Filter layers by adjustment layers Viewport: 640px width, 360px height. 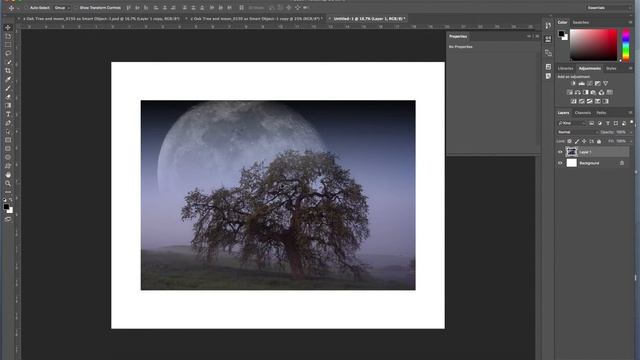pyautogui.click(x=600, y=123)
